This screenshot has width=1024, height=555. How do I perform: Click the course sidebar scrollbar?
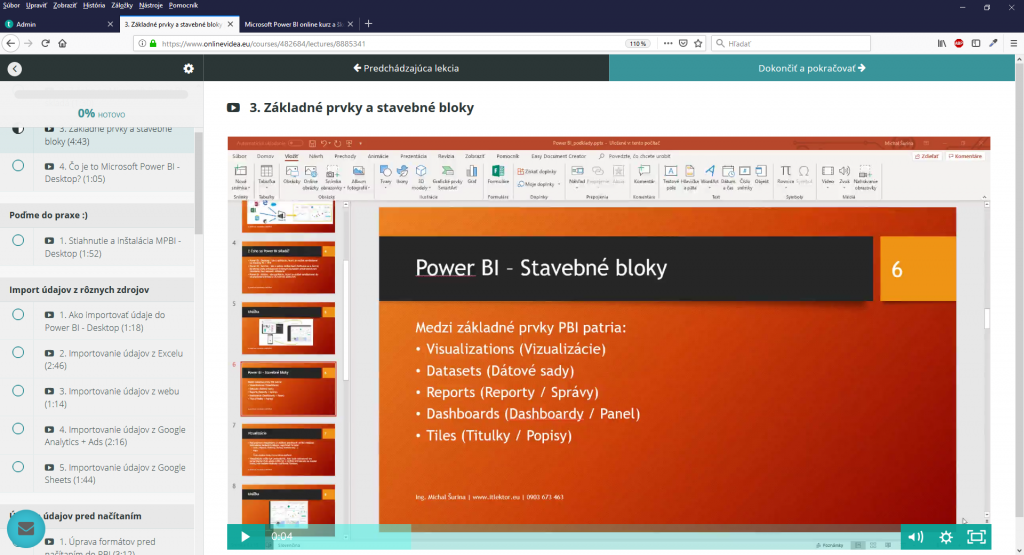(199, 183)
